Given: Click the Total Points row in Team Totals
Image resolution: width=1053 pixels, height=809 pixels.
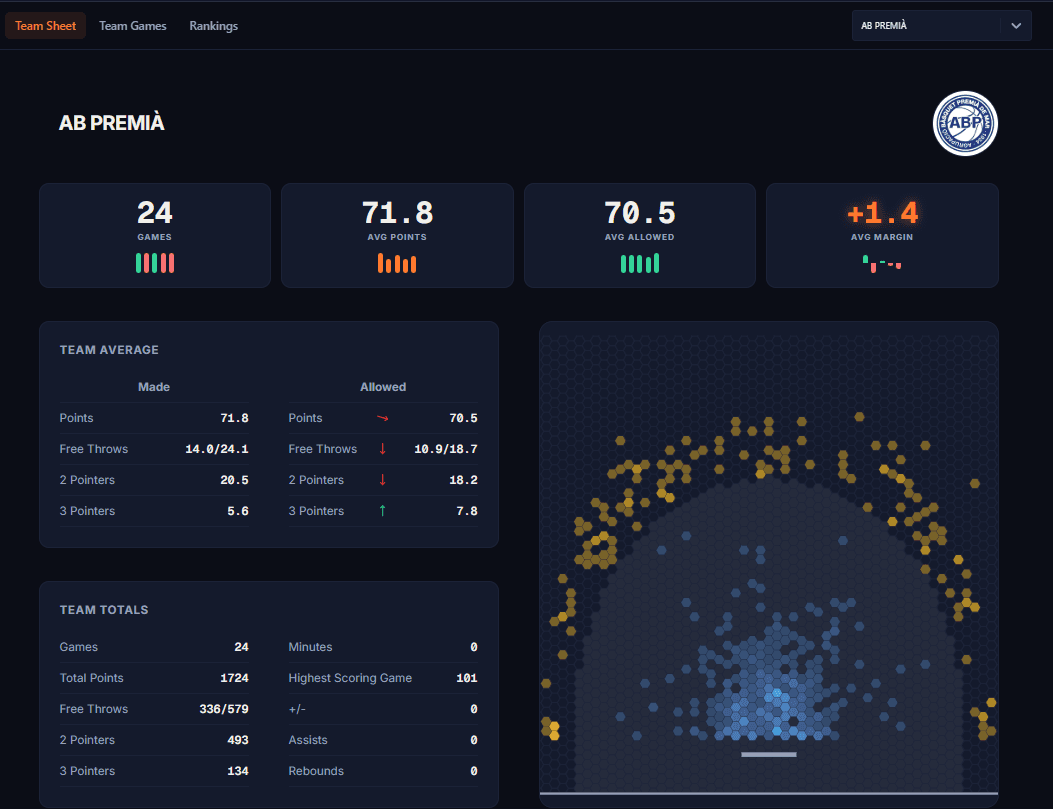Looking at the screenshot, I should (154, 678).
